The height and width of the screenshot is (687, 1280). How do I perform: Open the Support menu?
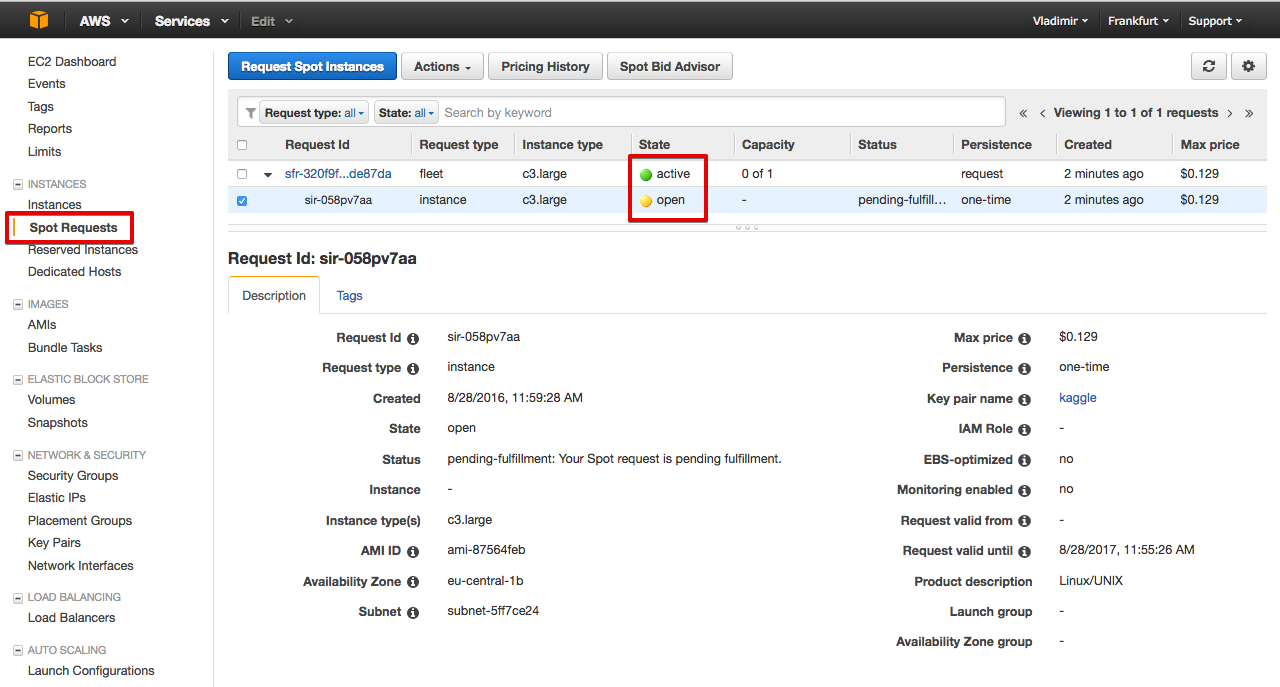pyautogui.click(x=1215, y=20)
